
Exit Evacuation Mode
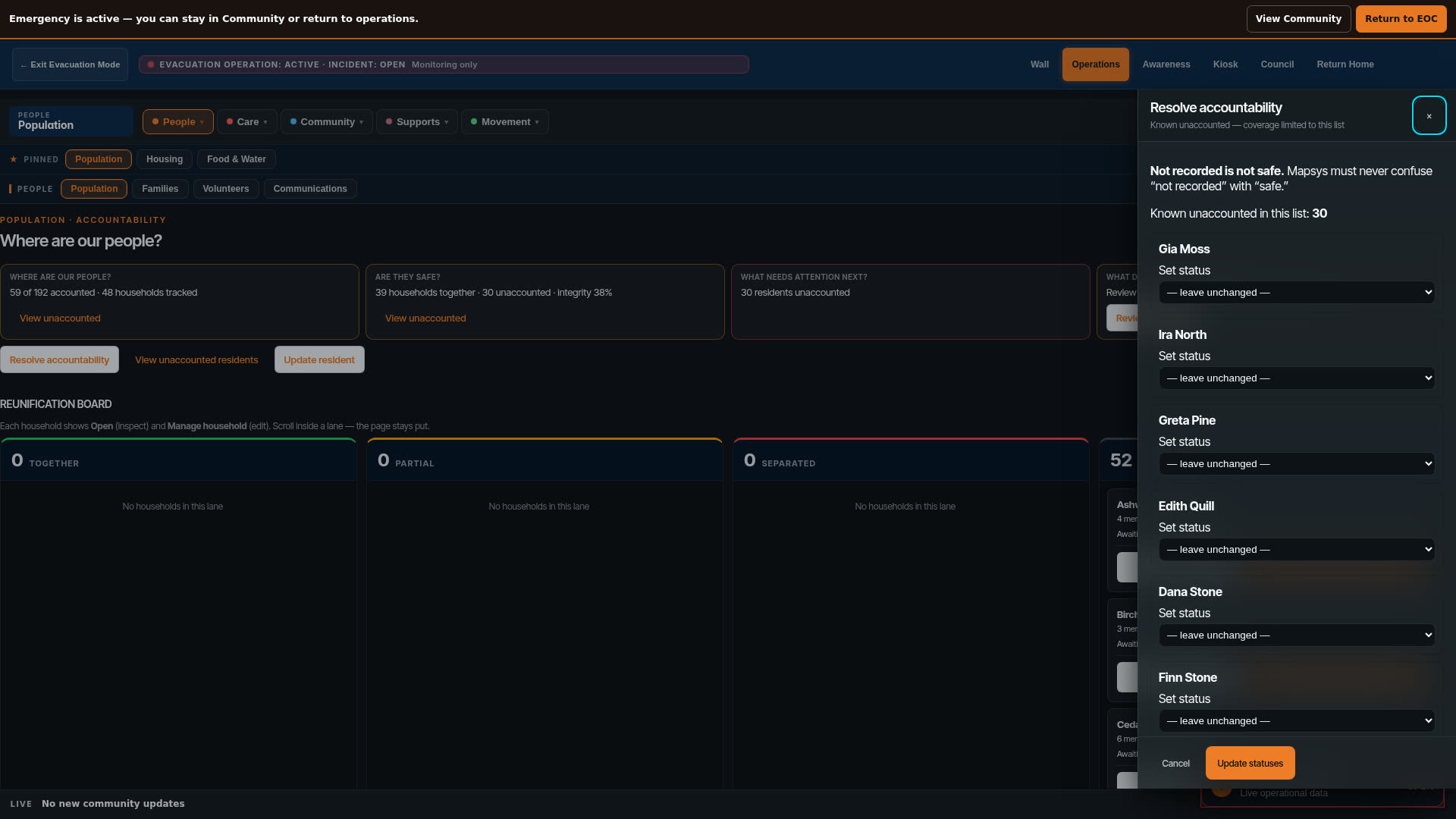point(70,64)
